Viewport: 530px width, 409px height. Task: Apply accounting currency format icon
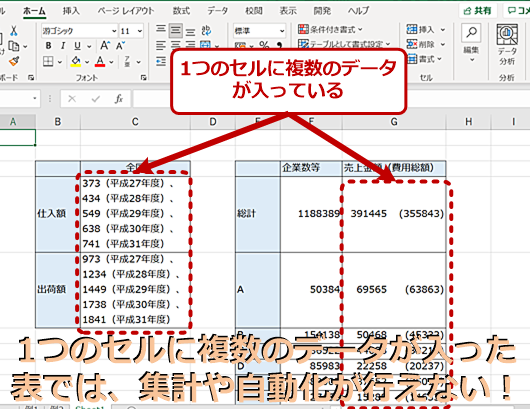coord(240,46)
